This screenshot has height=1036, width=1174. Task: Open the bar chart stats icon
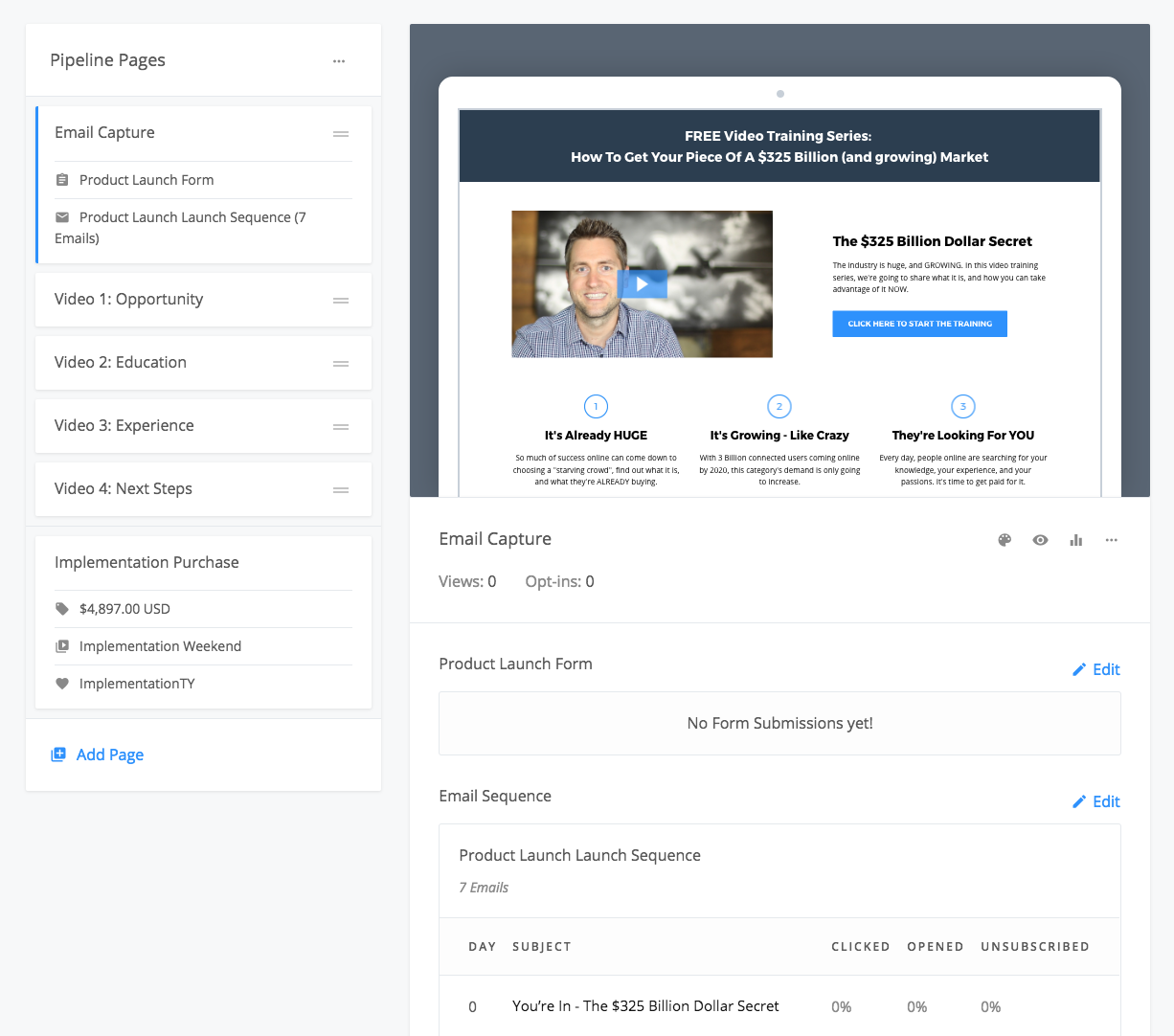pos(1076,540)
